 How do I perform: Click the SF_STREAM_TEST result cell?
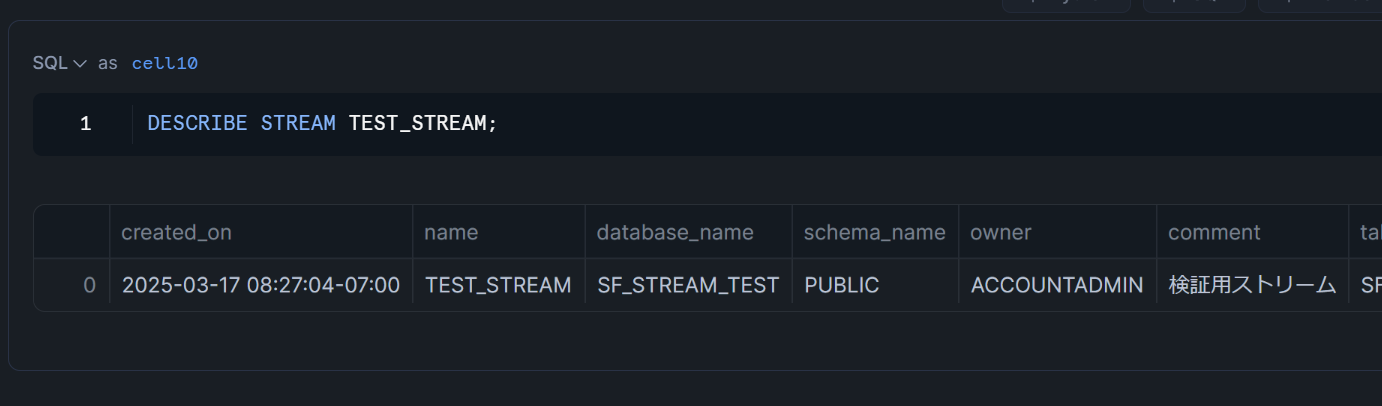point(688,285)
